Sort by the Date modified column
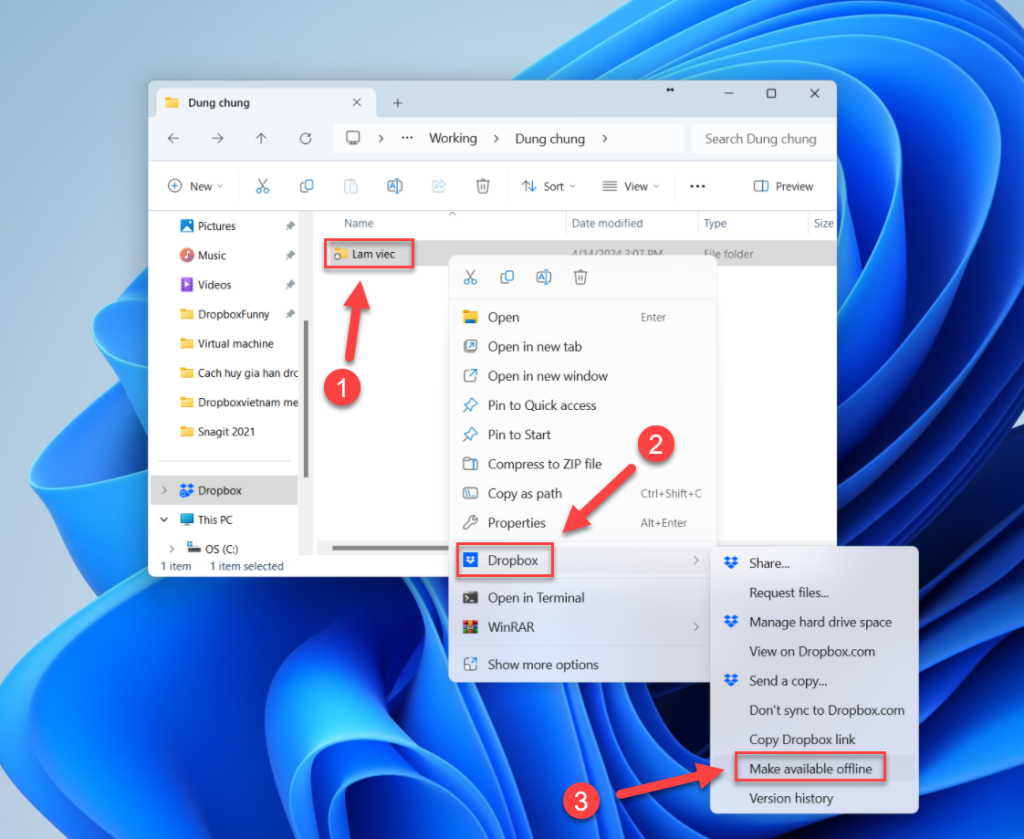This screenshot has width=1024, height=839. (607, 223)
